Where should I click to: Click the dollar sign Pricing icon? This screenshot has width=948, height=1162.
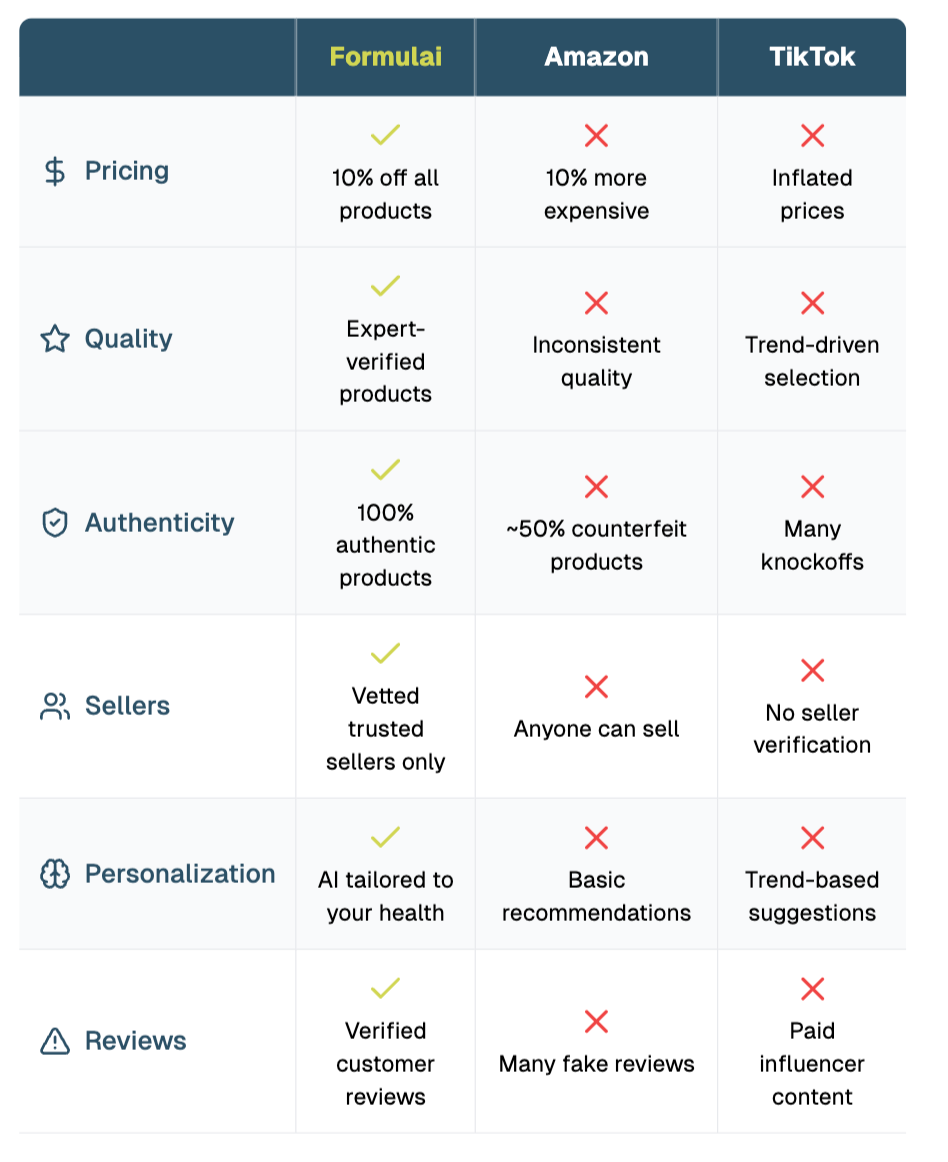pos(55,171)
